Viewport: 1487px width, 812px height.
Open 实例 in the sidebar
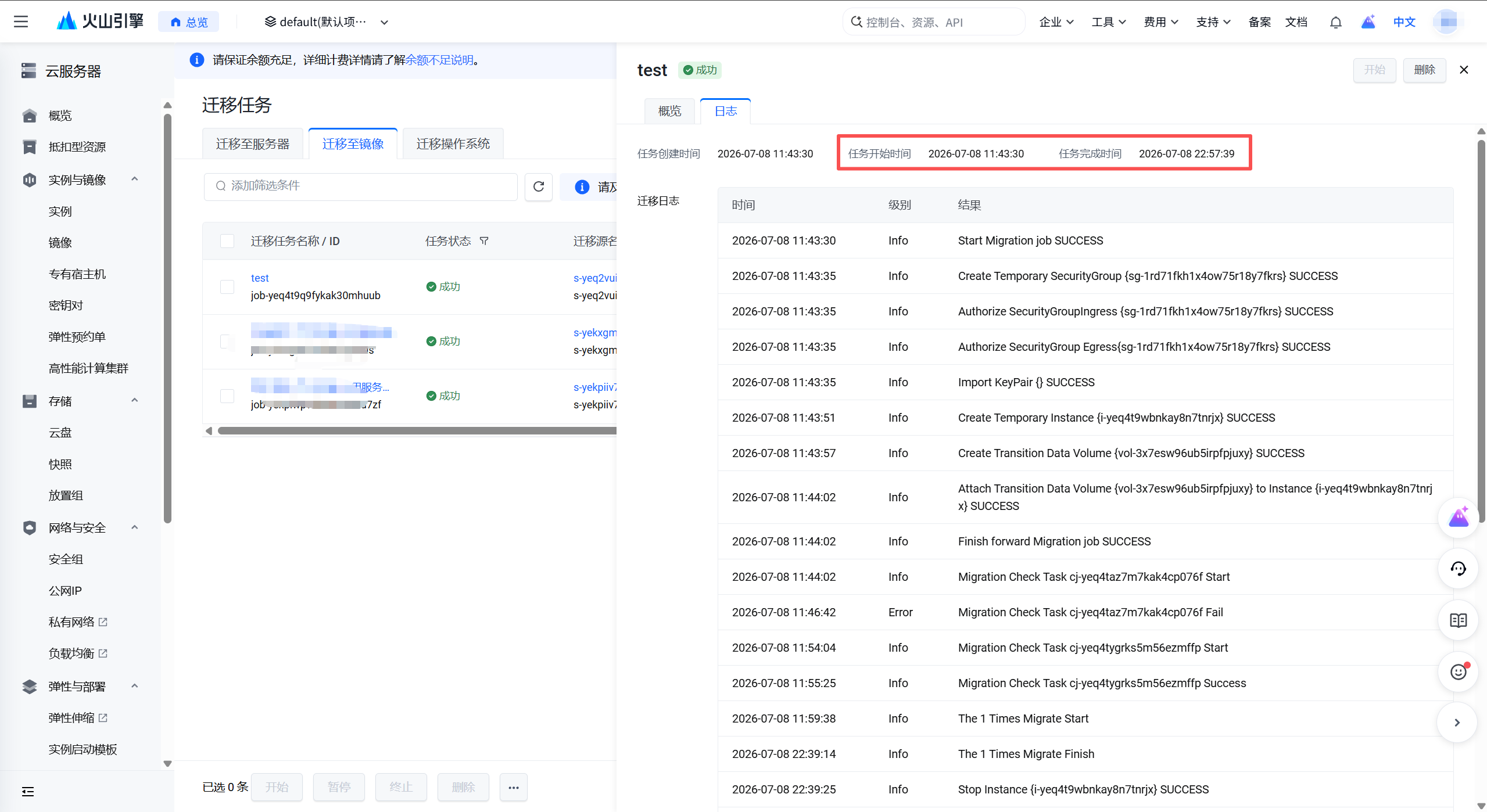(x=60, y=211)
